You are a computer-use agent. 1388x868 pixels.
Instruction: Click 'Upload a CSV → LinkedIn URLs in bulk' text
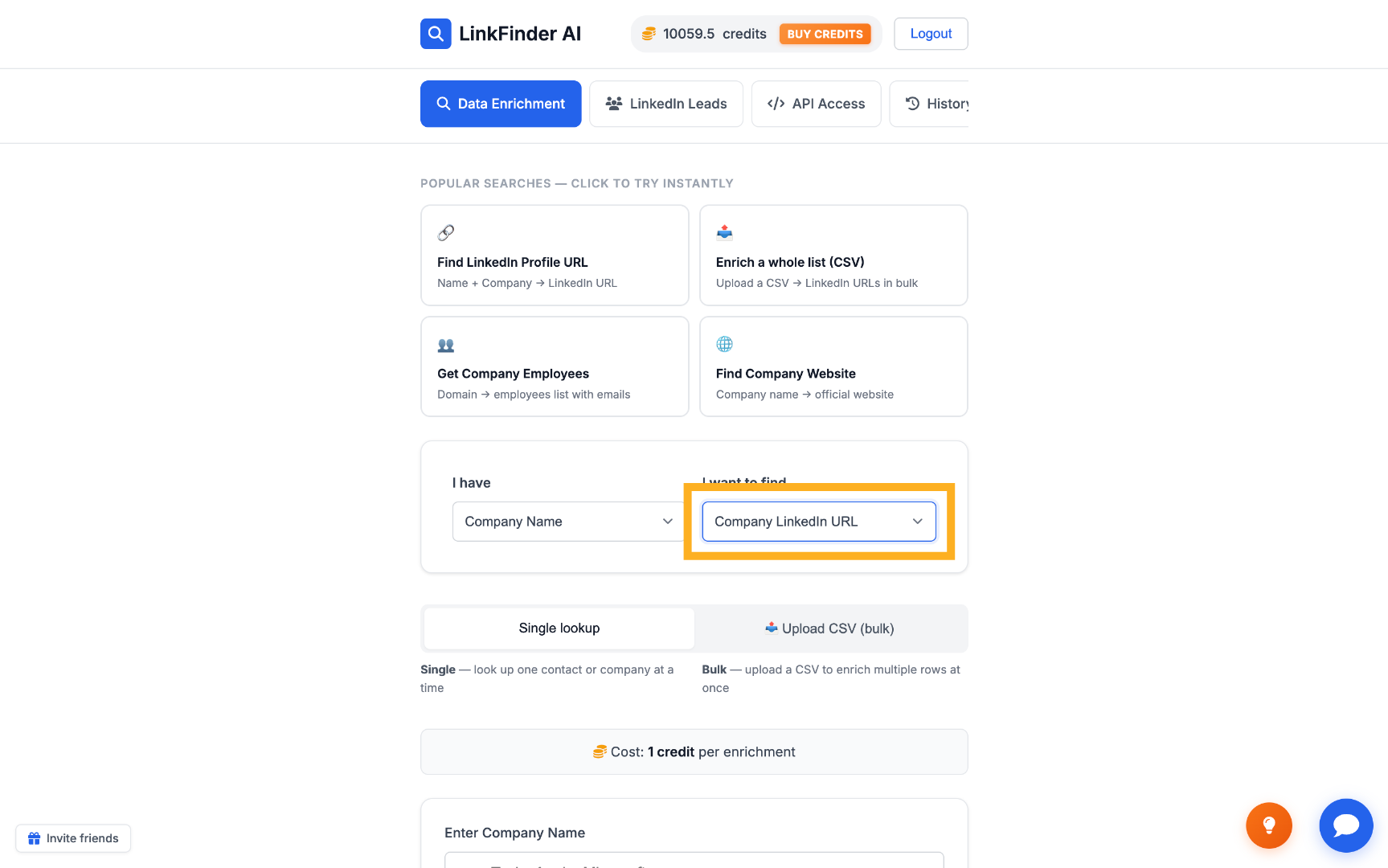pyautogui.click(x=817, y=283)
